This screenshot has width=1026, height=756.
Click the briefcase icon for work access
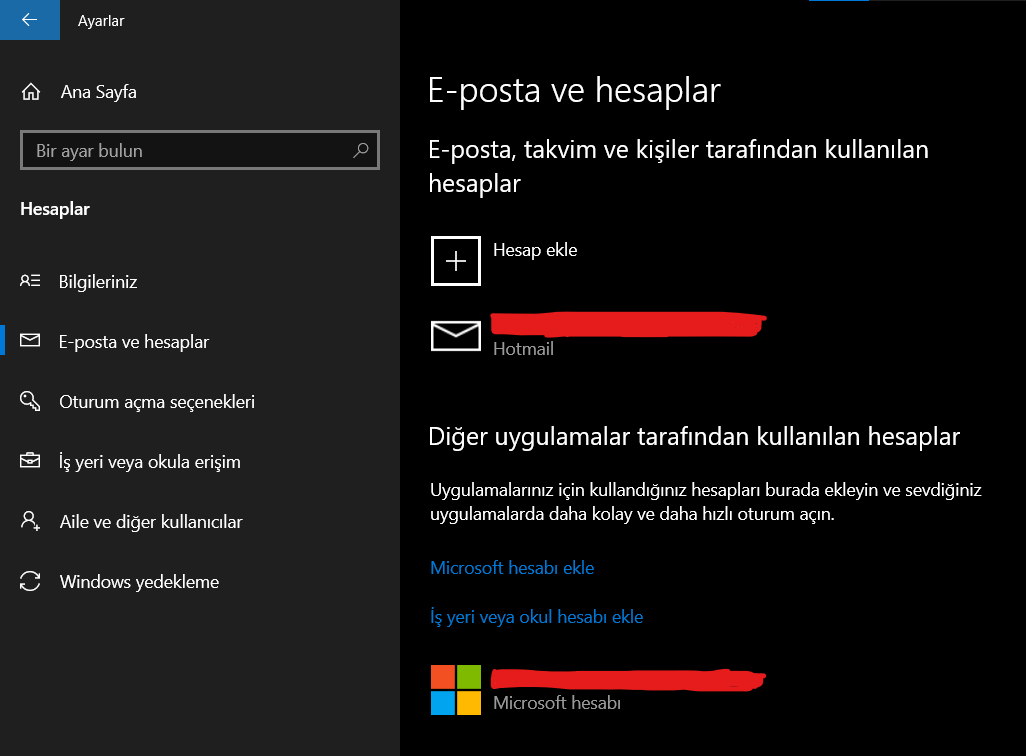tap(30, 461)
